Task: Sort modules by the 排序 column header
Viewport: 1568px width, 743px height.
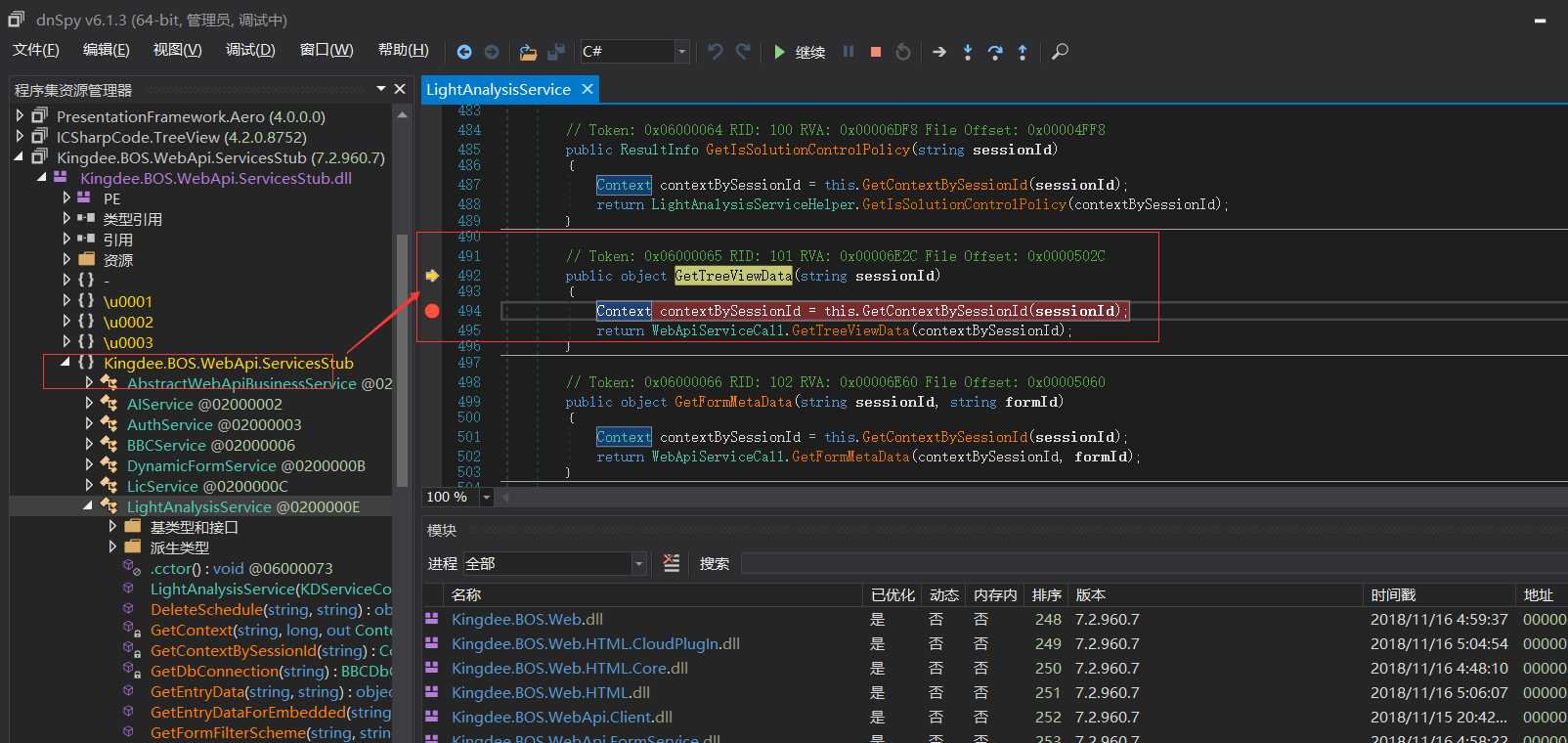Action: (x=1046, y=594)
